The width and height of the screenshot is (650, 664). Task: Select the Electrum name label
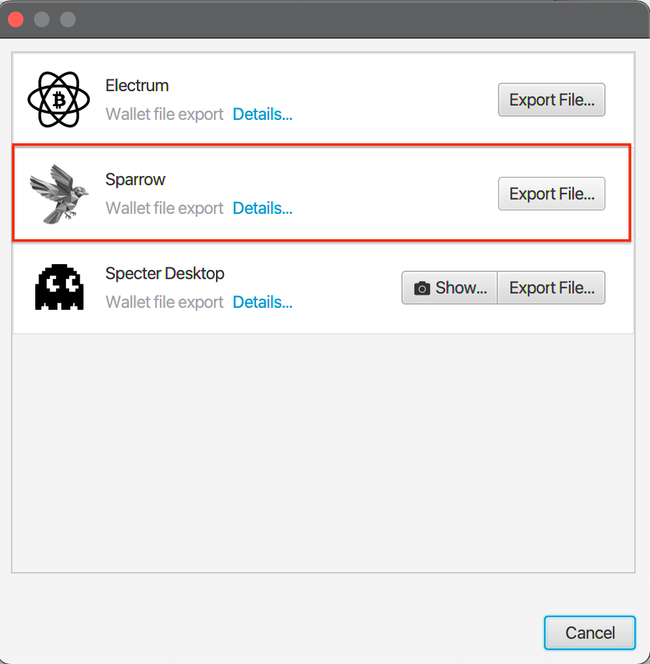click(137, 86)
